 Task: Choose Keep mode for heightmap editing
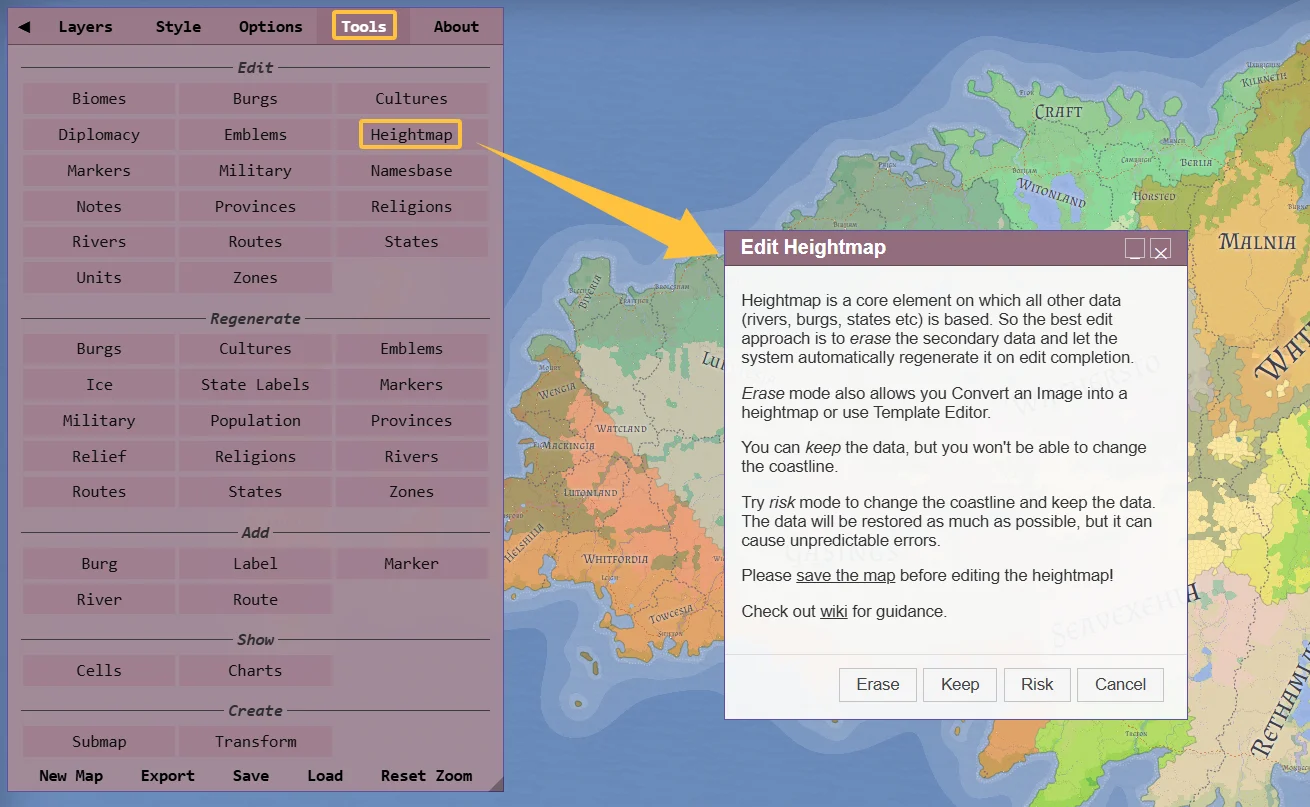(960, 684)
